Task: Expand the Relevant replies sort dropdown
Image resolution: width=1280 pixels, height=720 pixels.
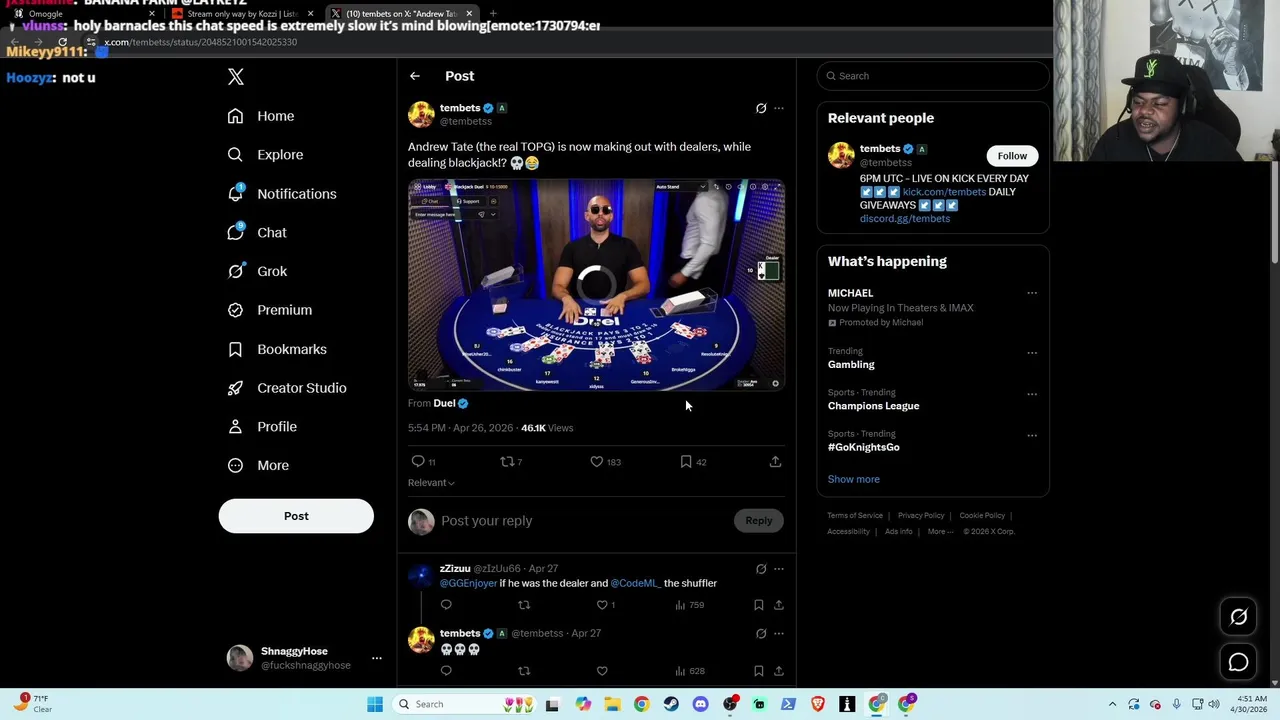Action: click(x=431, y=483)
